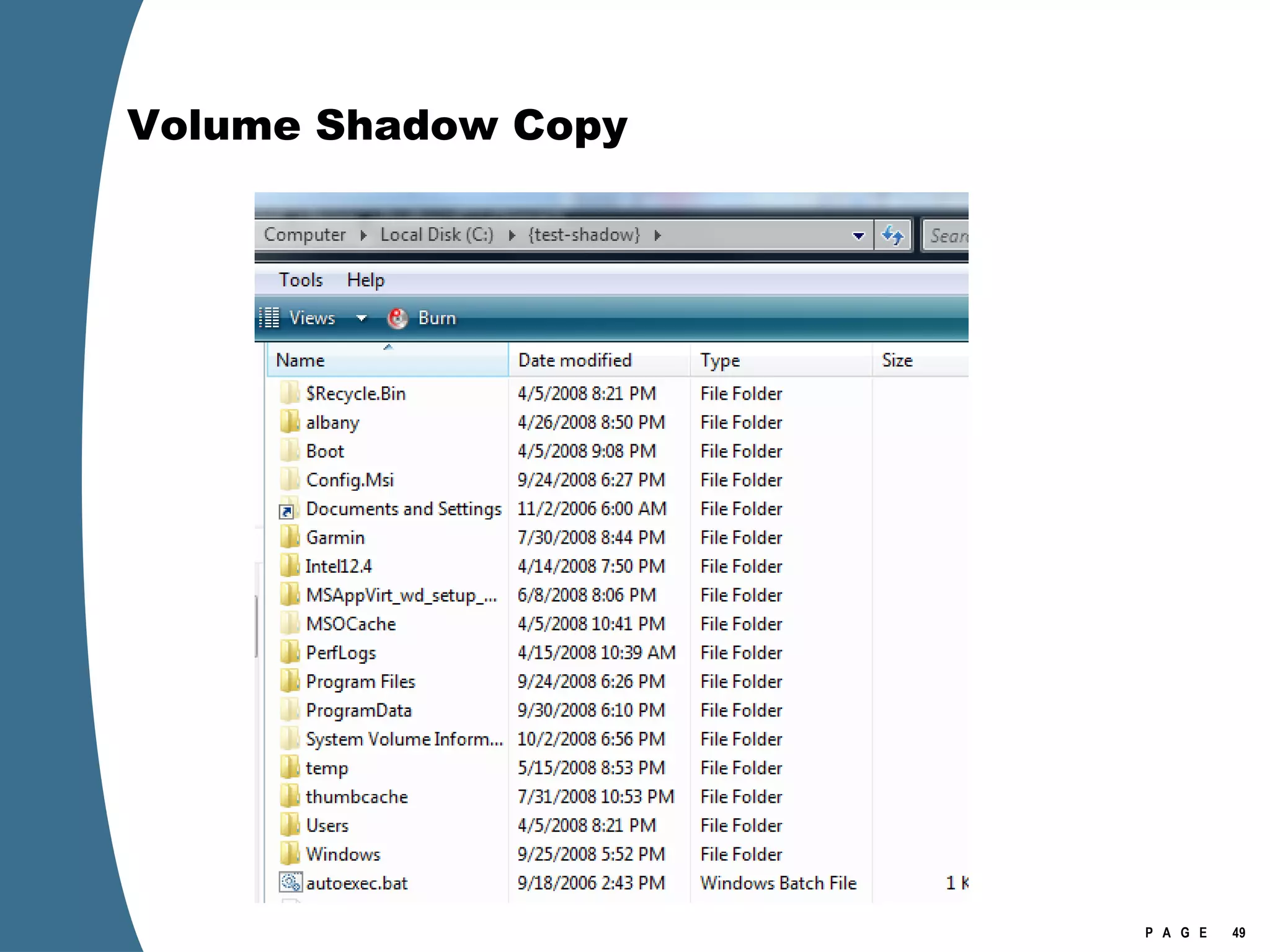Select the '$Recycle.Bin' folder name
The height and width of the screenshot is (952, 1270).
tap(355, 394)
